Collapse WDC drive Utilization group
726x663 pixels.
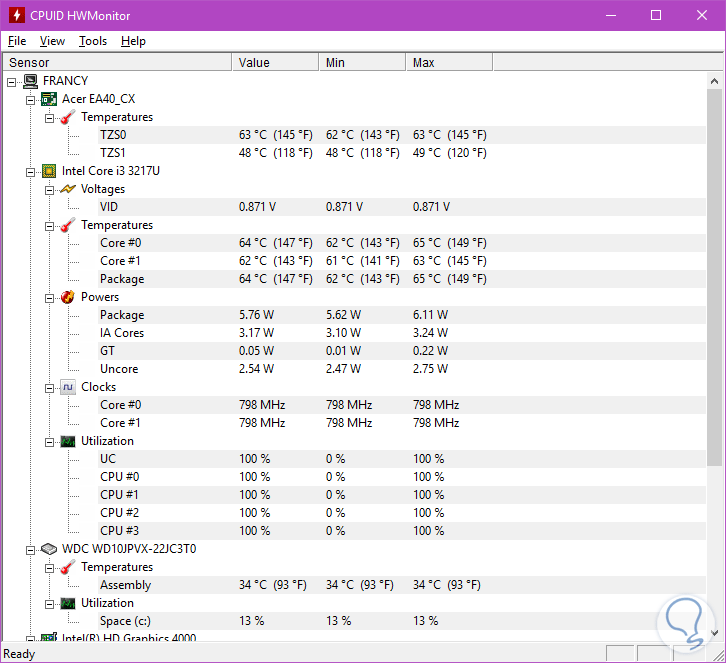[50, 605]
